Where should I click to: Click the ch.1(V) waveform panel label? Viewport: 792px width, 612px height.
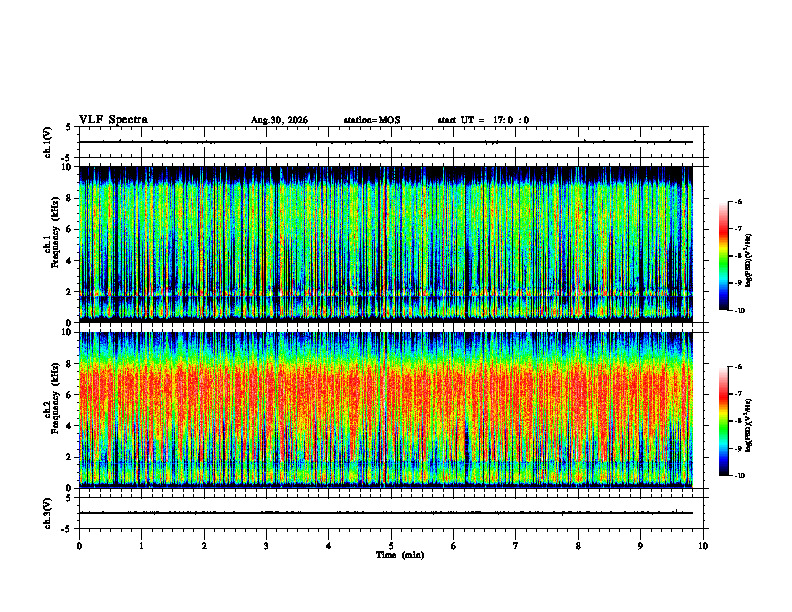[47, 142]
